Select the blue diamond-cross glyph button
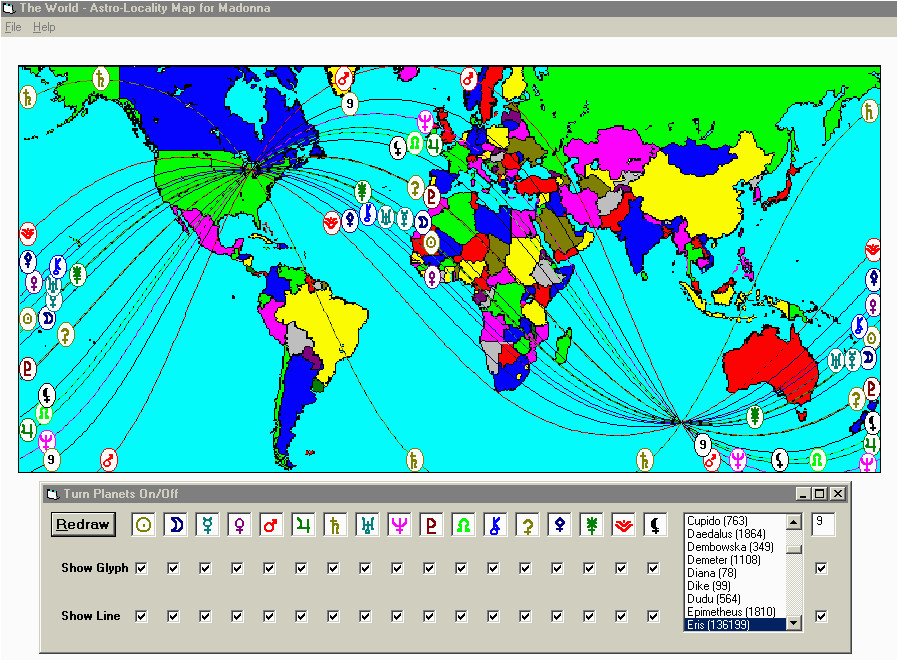The height and width of the screenshot is (661, 898). click(x=560, y=525)
